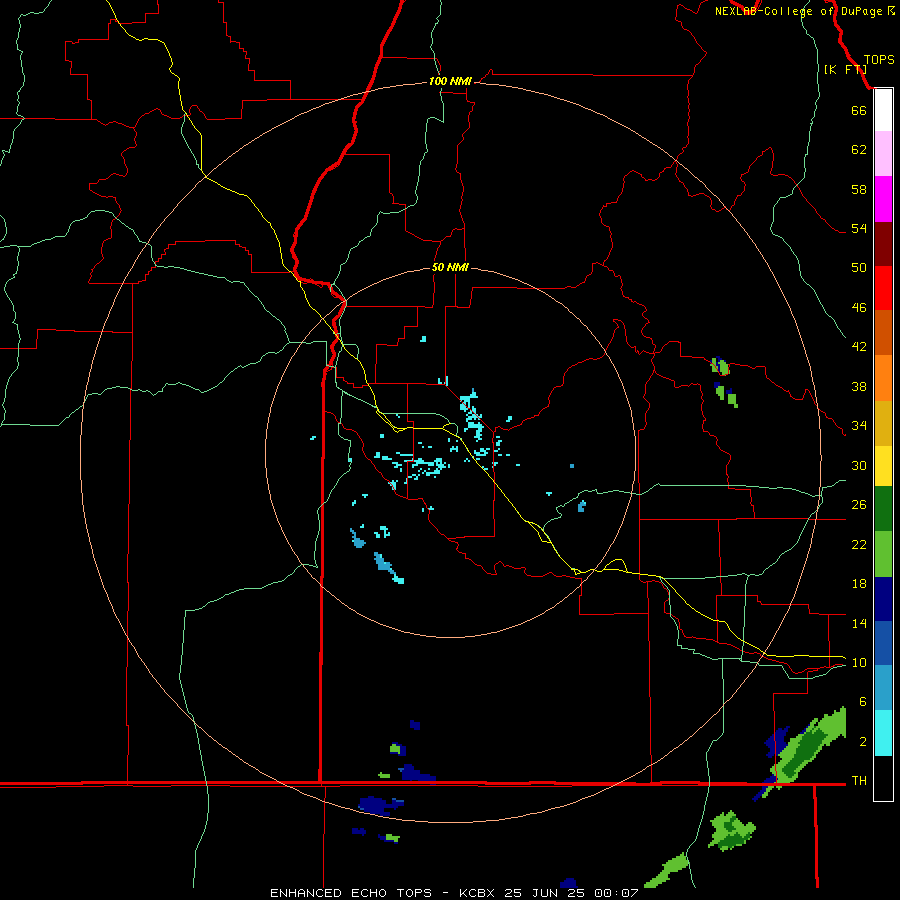This screenshot has width=900, height=900.
Task: Select the 2 legend value
Action: click(x=862, y=742)
